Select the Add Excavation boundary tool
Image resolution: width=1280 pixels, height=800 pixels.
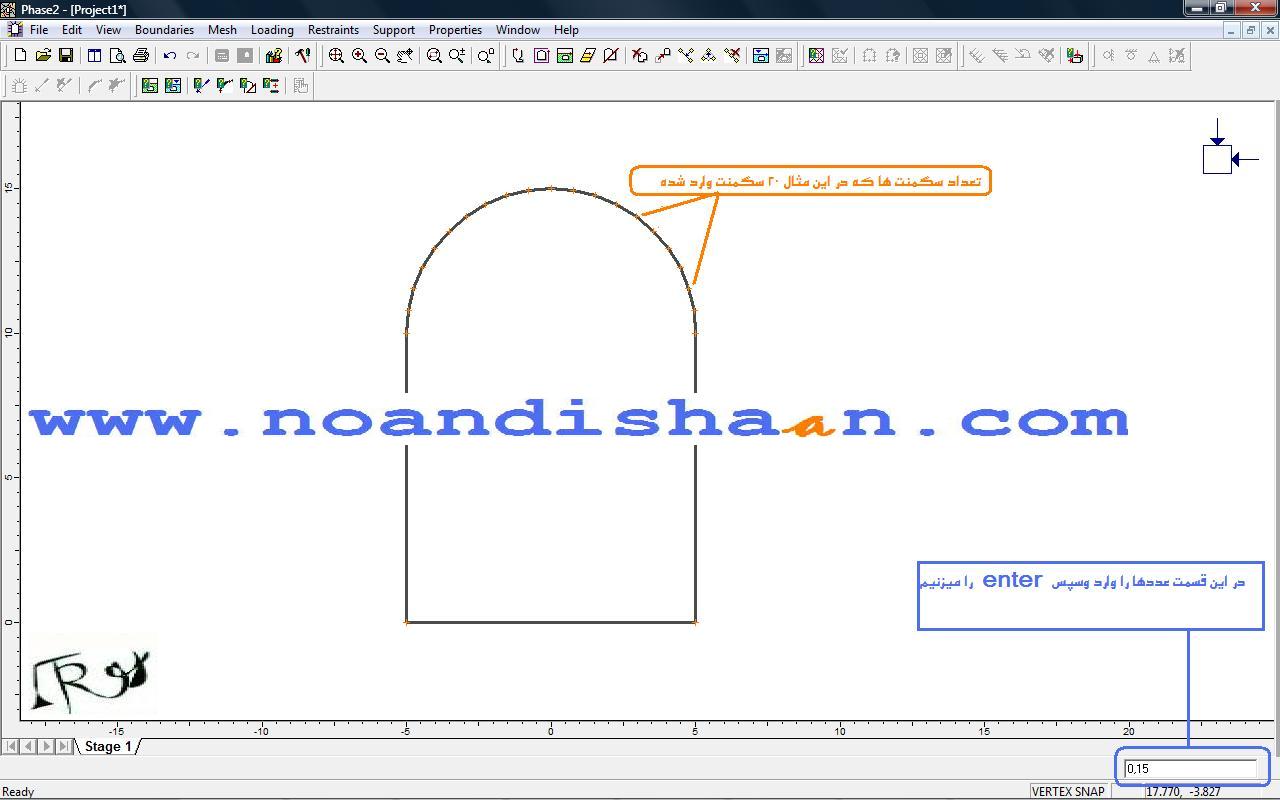(518, 56)
